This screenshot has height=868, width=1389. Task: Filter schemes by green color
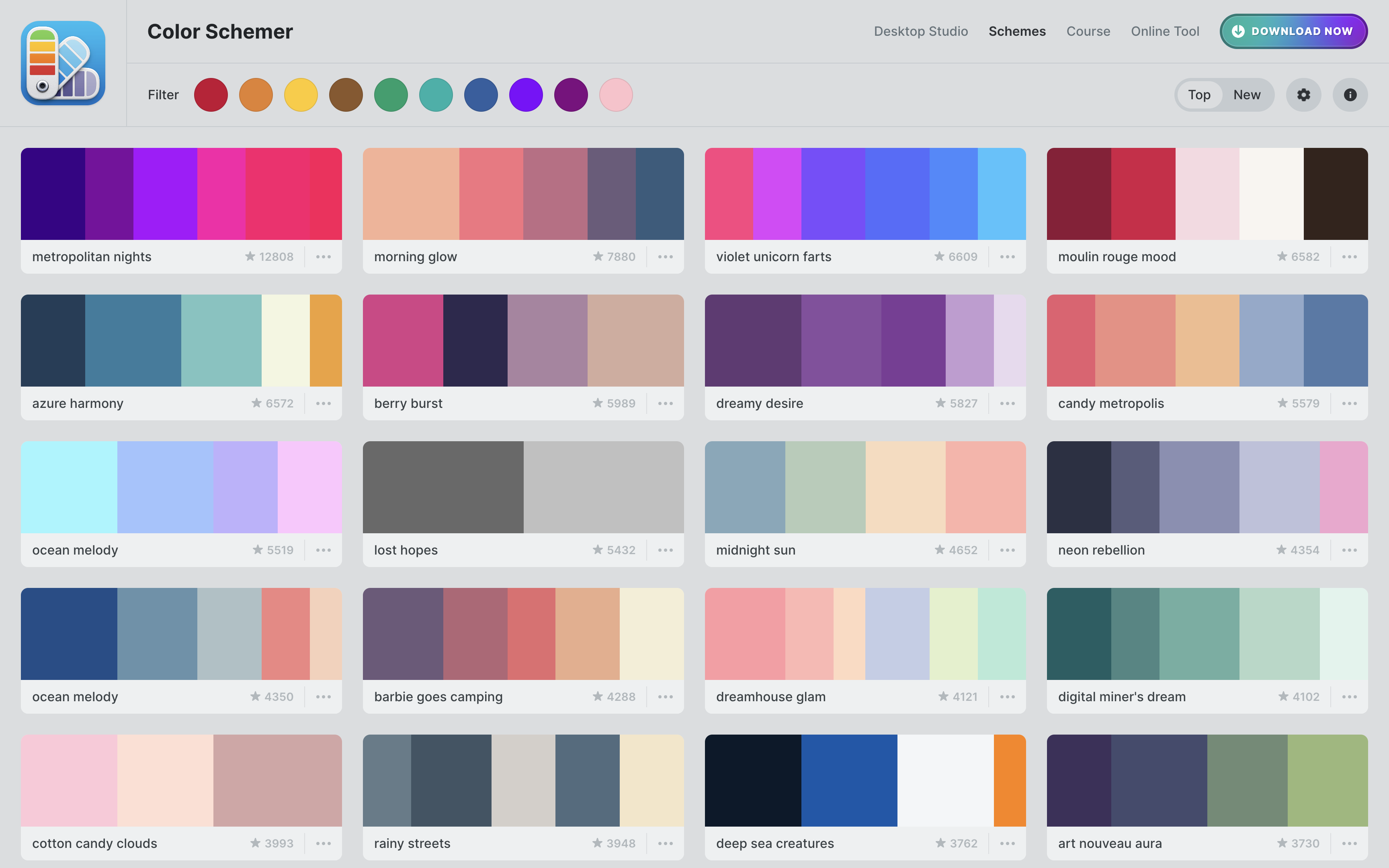(391, 95)
